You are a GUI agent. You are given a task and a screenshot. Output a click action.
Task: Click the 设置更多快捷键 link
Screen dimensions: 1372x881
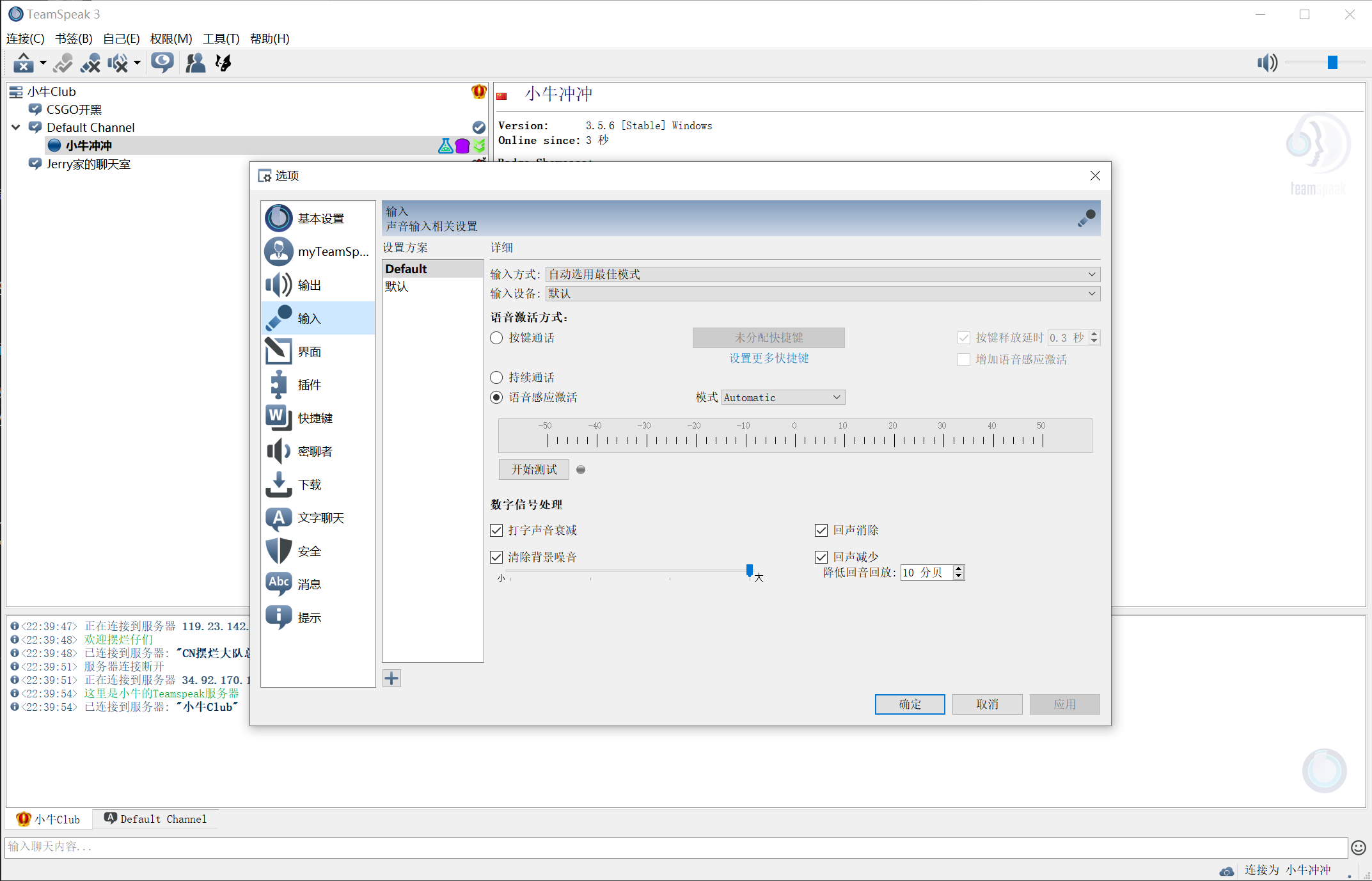768,358
